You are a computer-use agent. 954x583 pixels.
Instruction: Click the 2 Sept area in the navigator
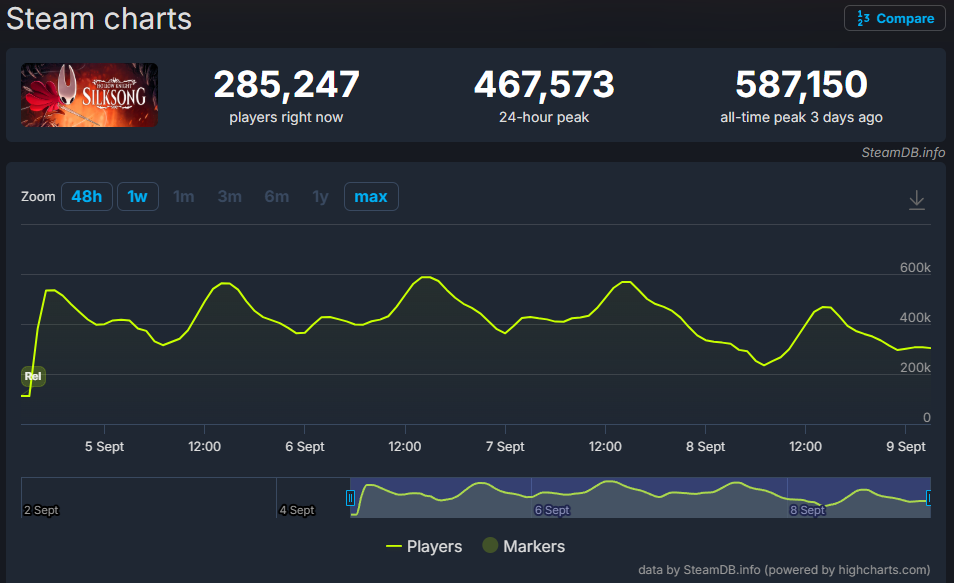click(x=41, y=509)
